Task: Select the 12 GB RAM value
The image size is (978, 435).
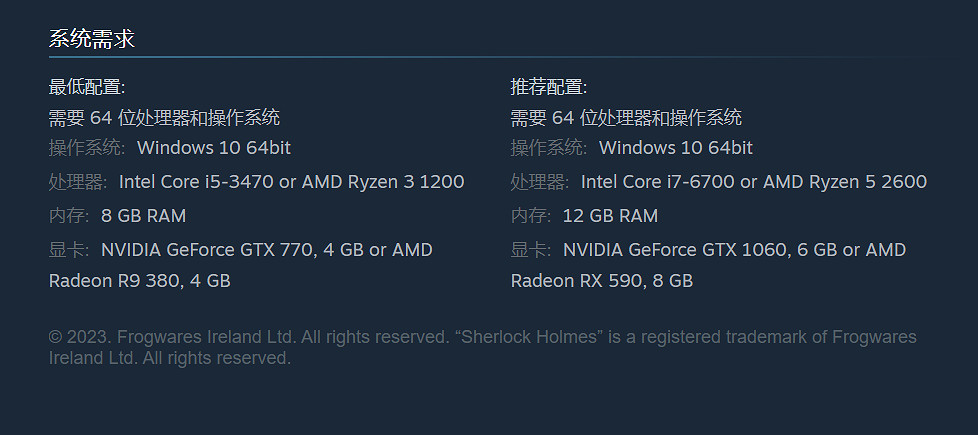Action: (x=610, y=216)
